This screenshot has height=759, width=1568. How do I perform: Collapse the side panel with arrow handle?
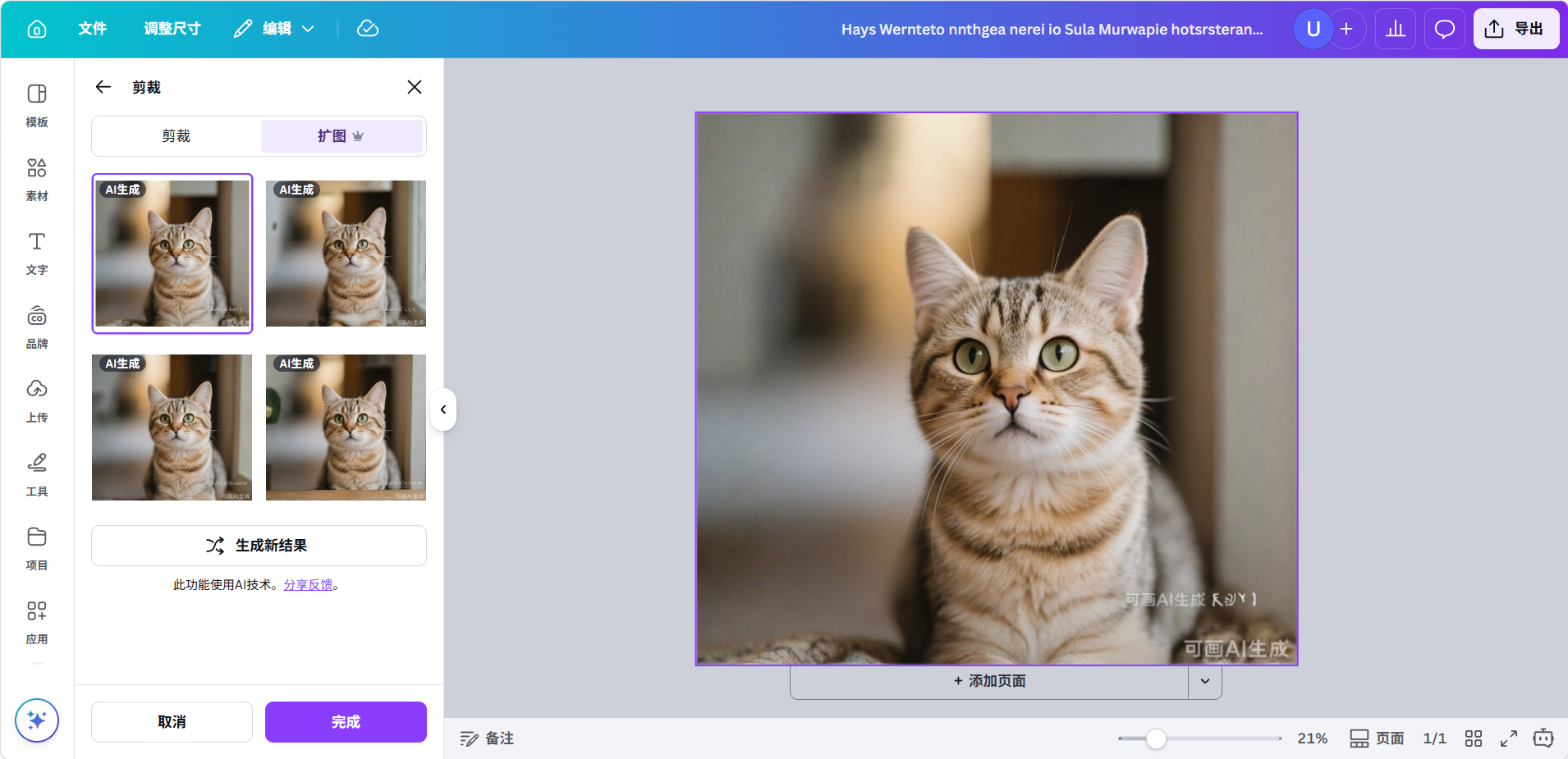[443, 409]
